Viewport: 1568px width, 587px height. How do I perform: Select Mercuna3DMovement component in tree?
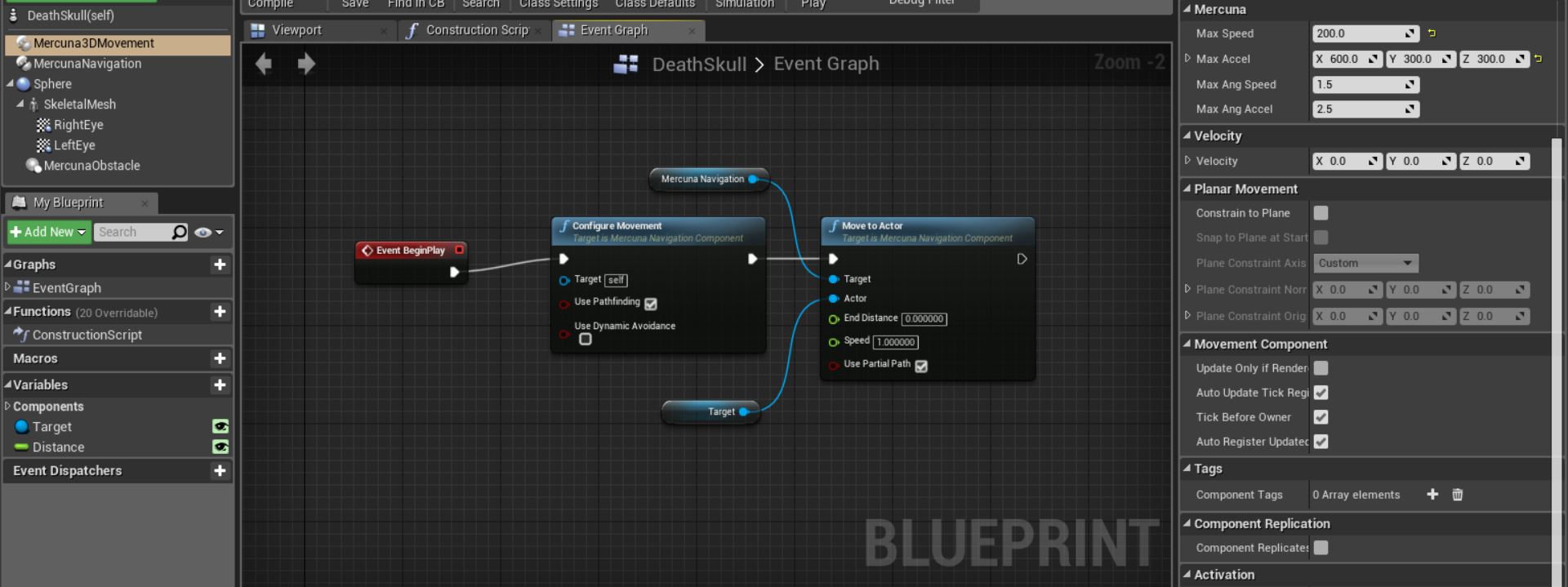click(x=93, y=43)
